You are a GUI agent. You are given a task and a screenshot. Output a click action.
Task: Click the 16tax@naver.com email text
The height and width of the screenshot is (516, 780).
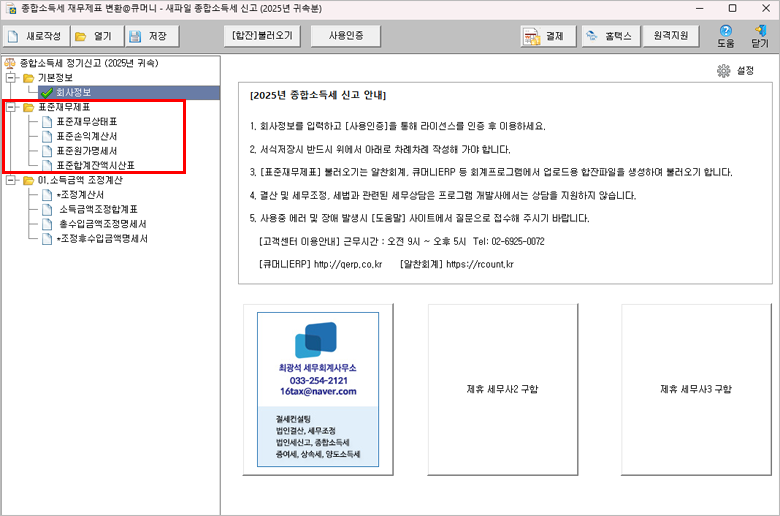tap(318, 392)
